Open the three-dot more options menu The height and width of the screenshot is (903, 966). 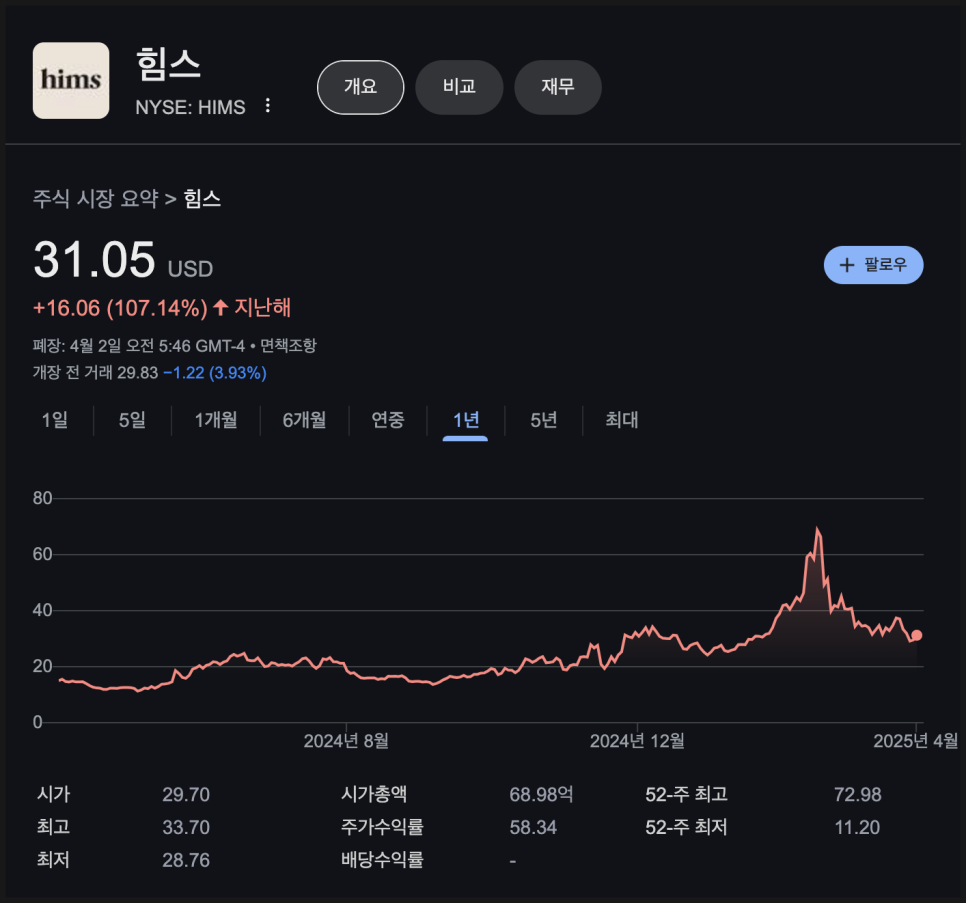pos(267,105)
